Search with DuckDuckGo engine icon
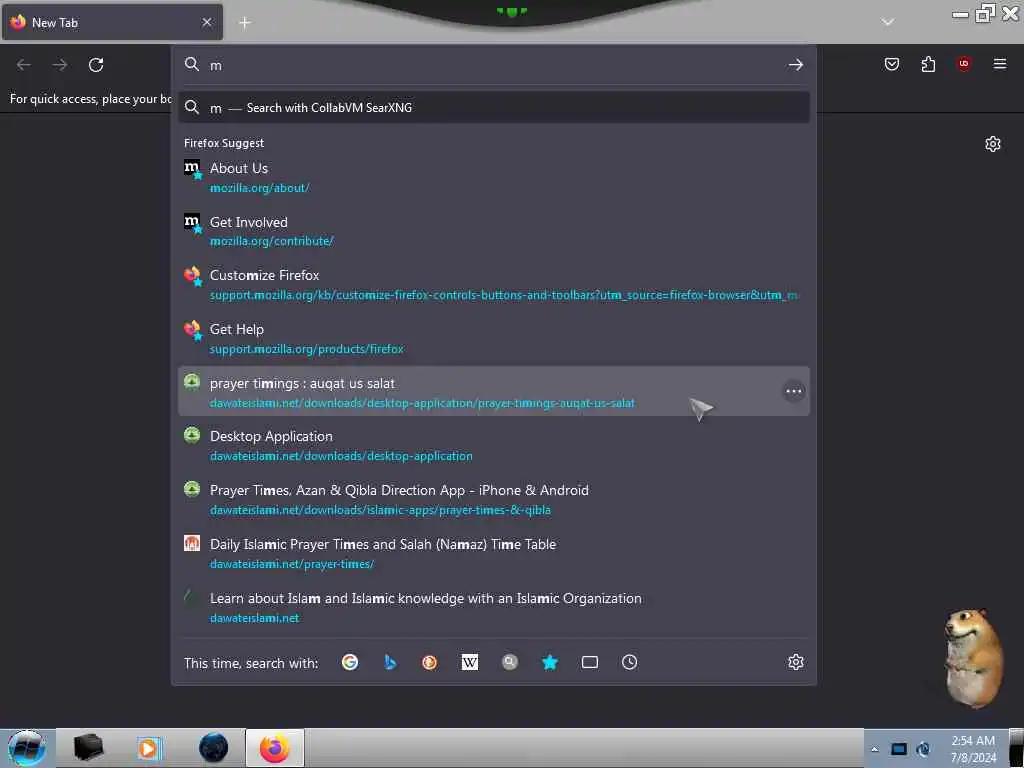 [x=430, y=662]
